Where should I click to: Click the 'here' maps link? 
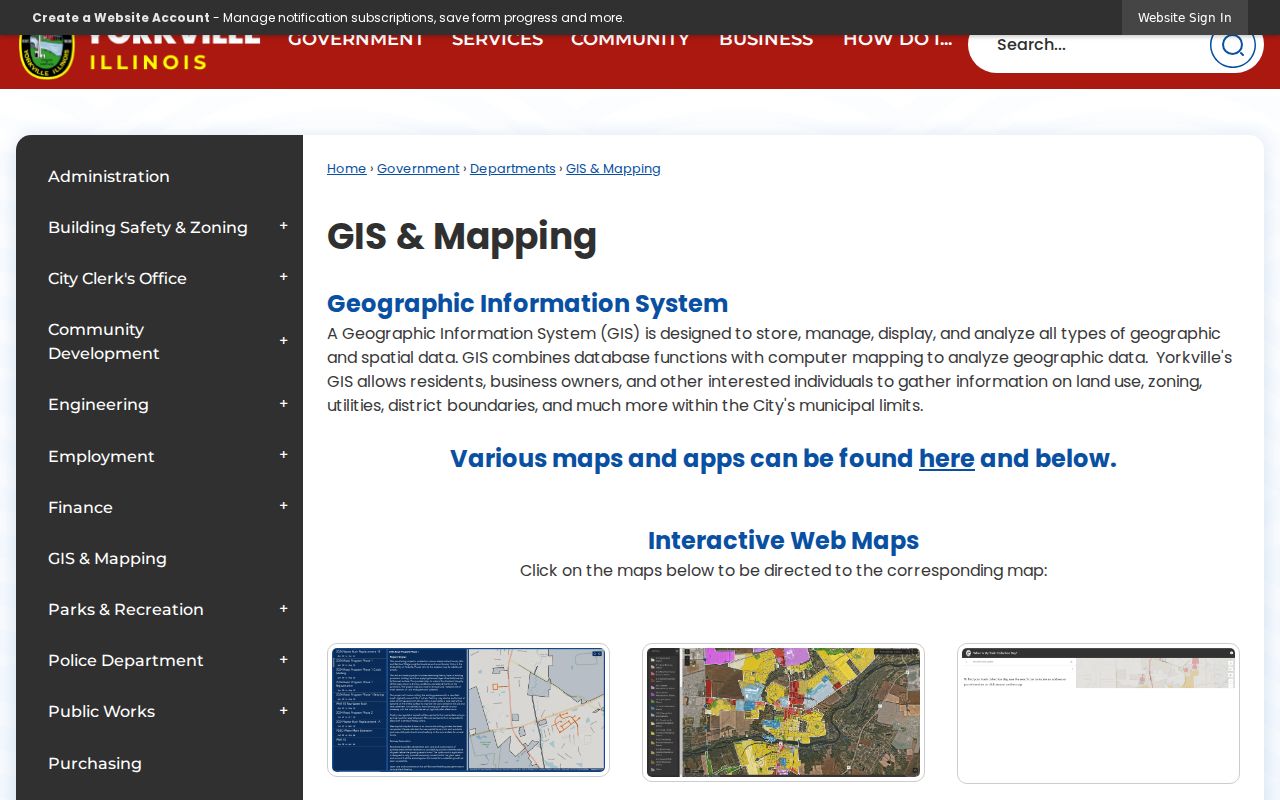coord(947,459)
